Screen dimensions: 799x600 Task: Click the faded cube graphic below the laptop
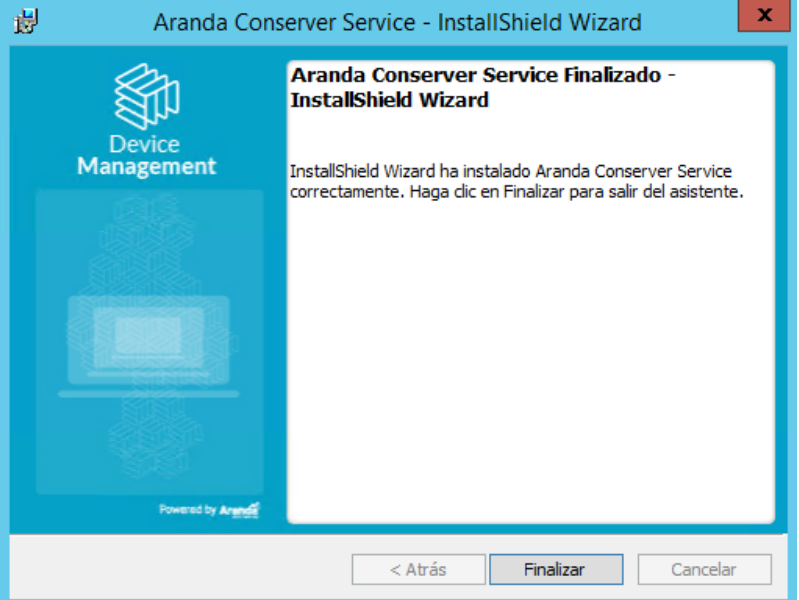[x=153, y=438]
